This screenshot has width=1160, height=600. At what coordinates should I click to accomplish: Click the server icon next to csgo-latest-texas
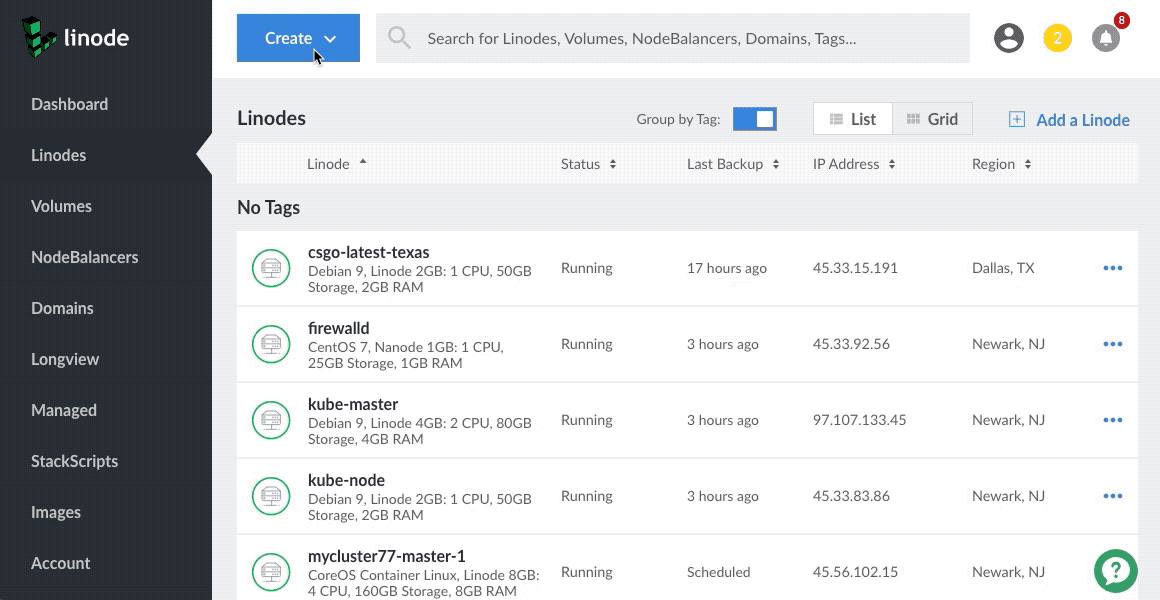click(271, 268)
